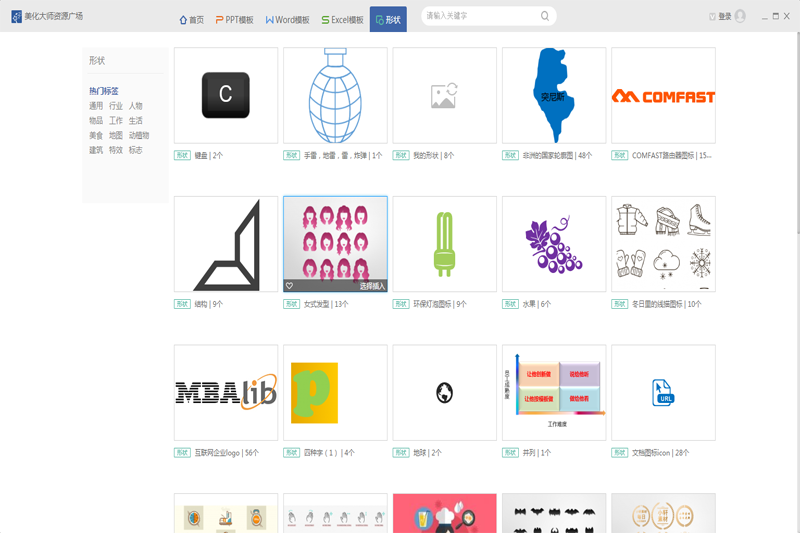Open the MBAlib internet company logo pack

(x=226, y=392)
